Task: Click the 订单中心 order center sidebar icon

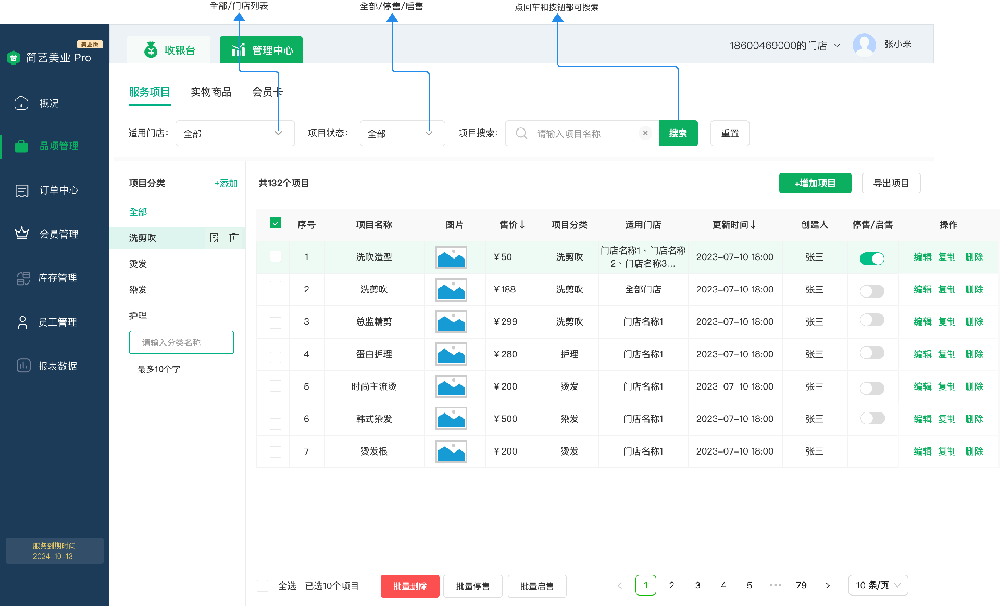Action: [22, 190]
